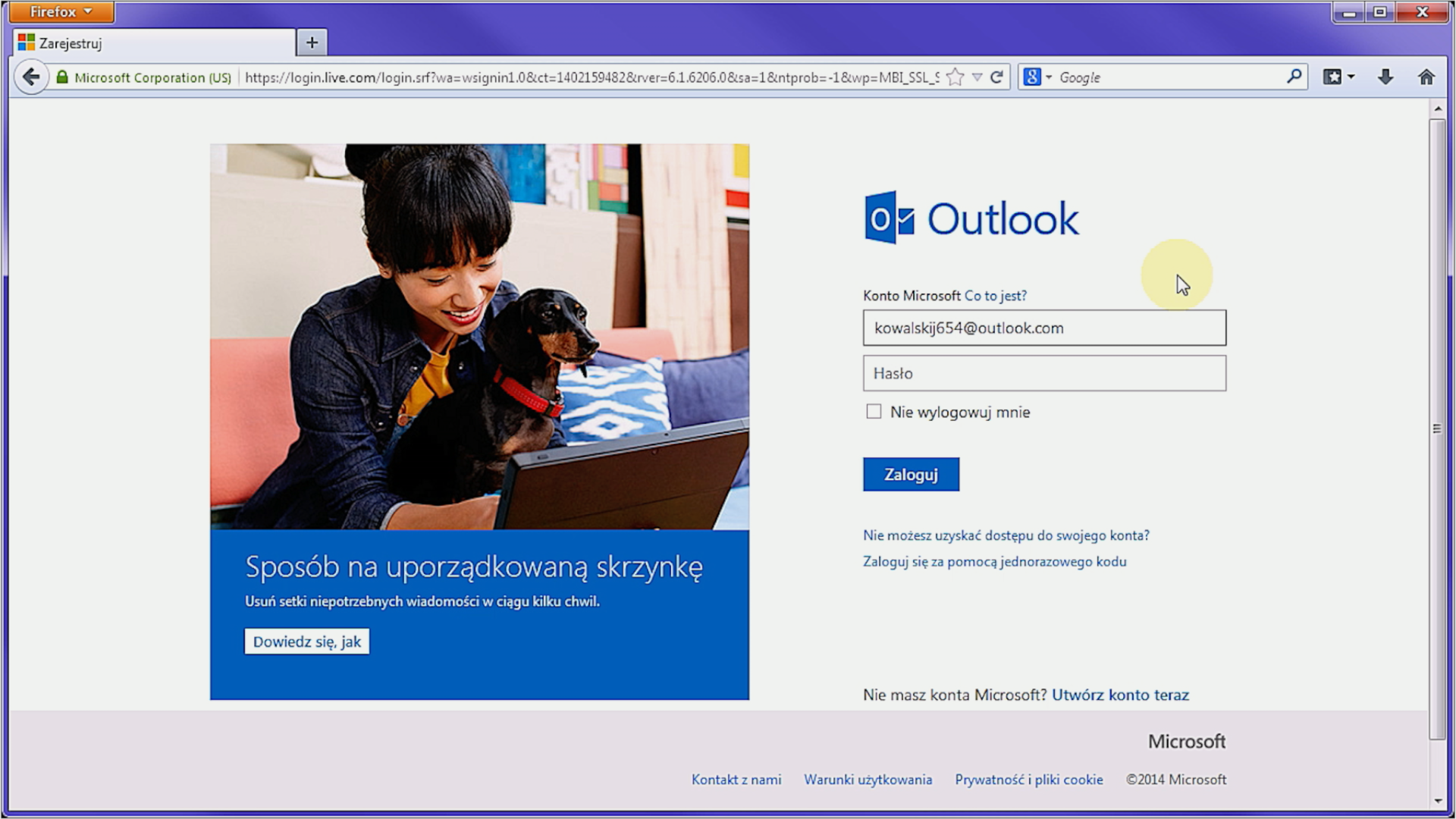Click the woman with dog promo image
This screenshot has height=819, width=1456.
click(x=479, y=337)
